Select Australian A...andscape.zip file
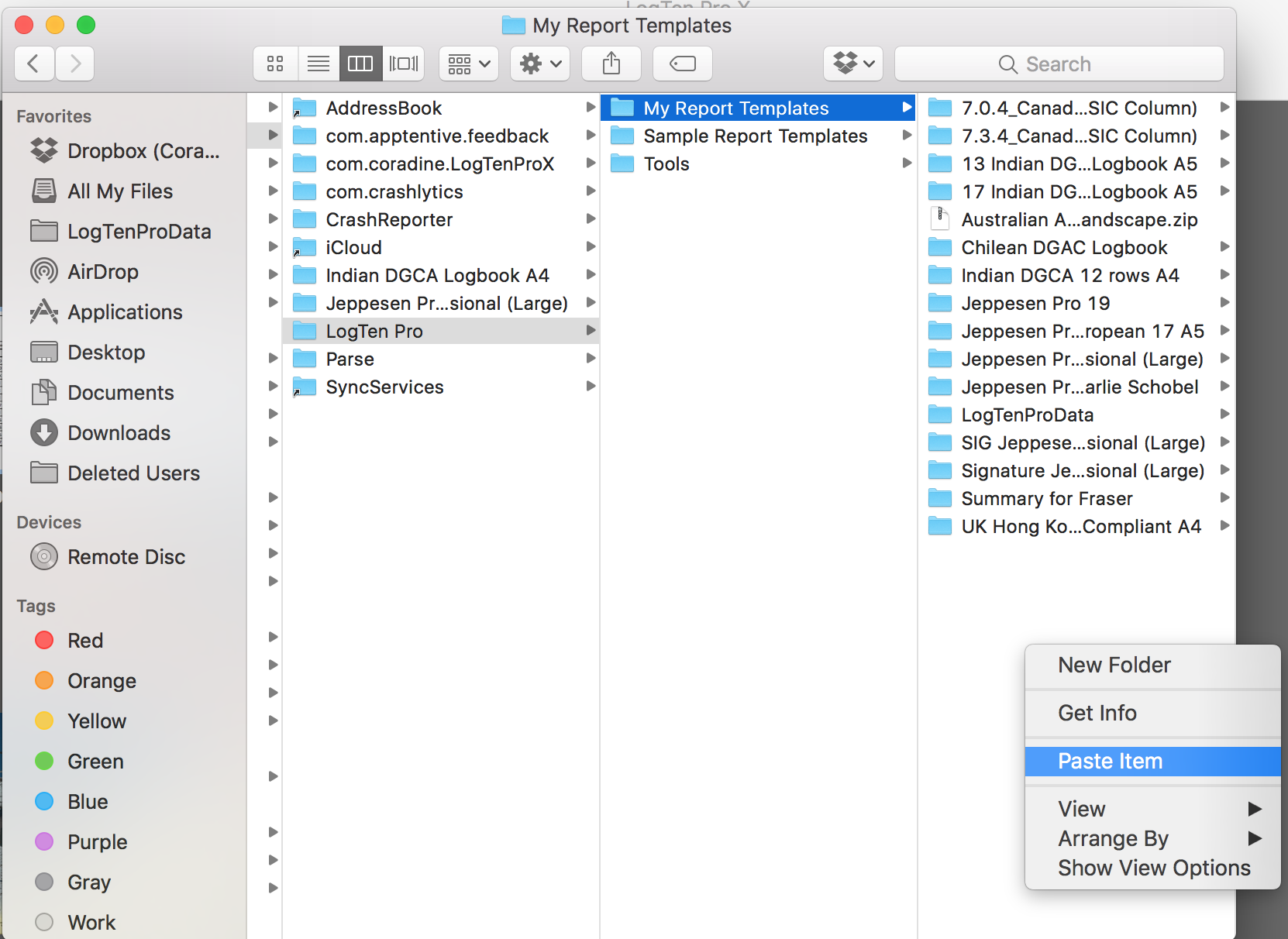The height and width of the screenshot is (939, 1288). tap(1076, 219)
